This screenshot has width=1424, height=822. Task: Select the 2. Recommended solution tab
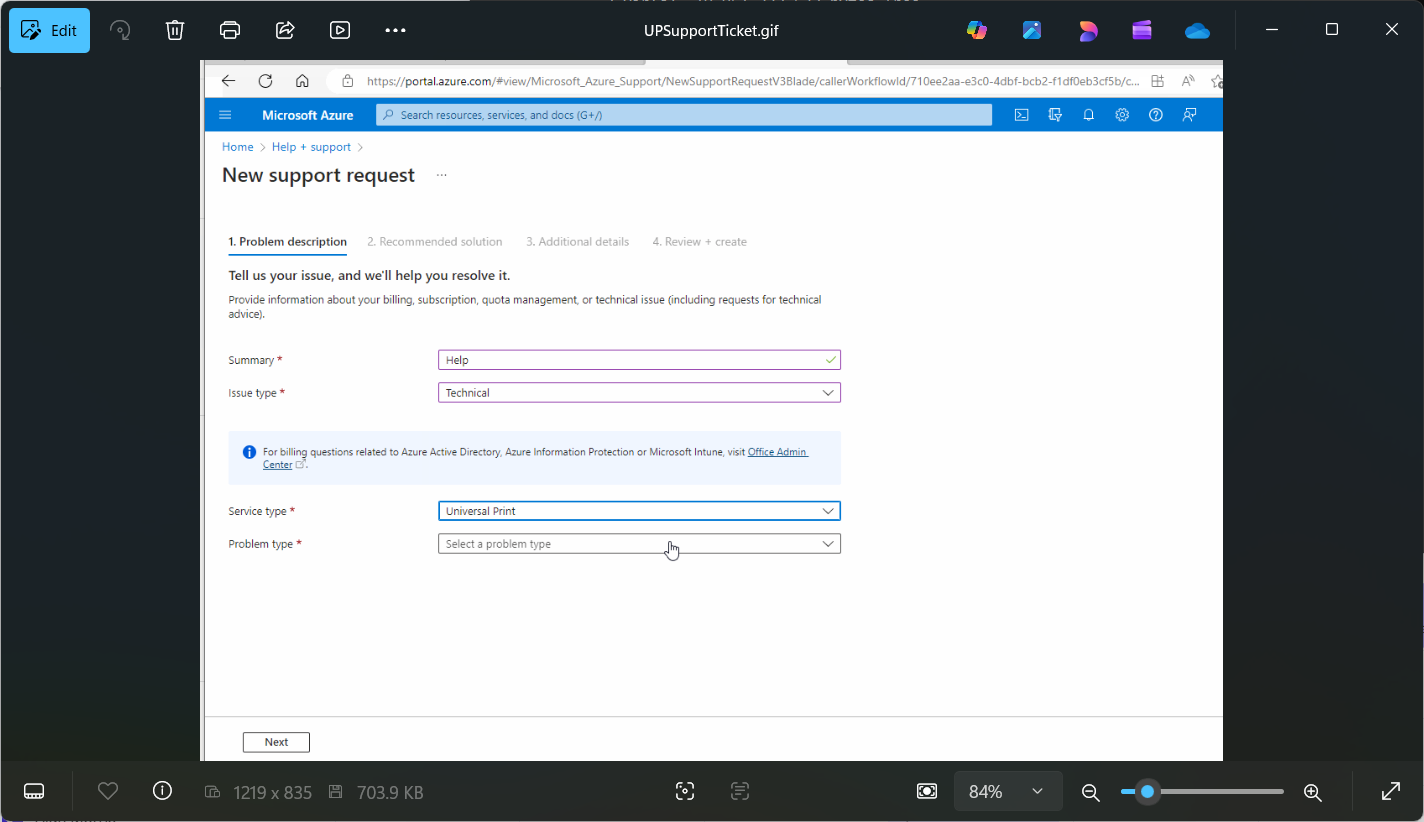[435, 242]
